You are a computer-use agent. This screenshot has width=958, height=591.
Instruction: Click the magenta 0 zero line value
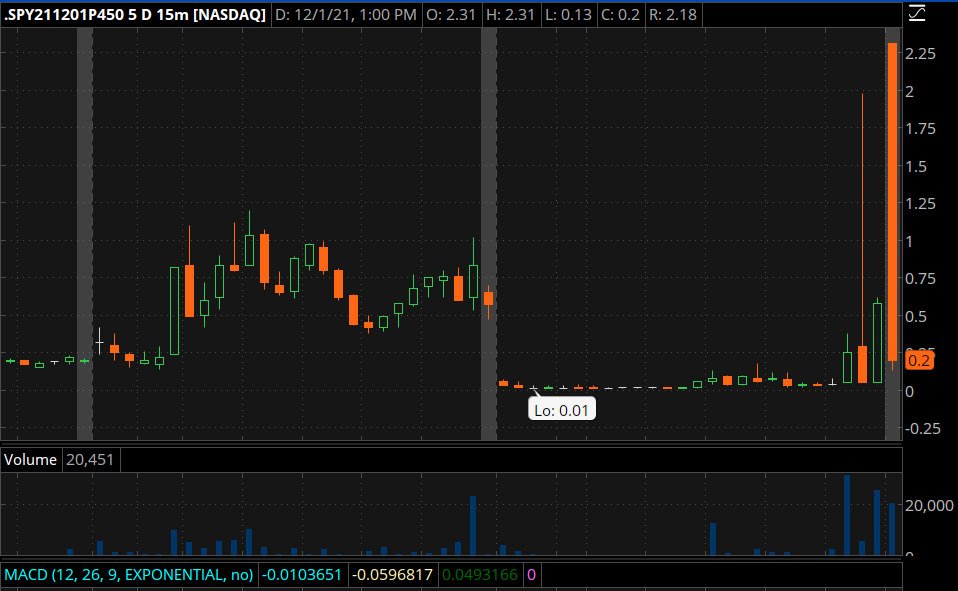click(x=532, y=574)
